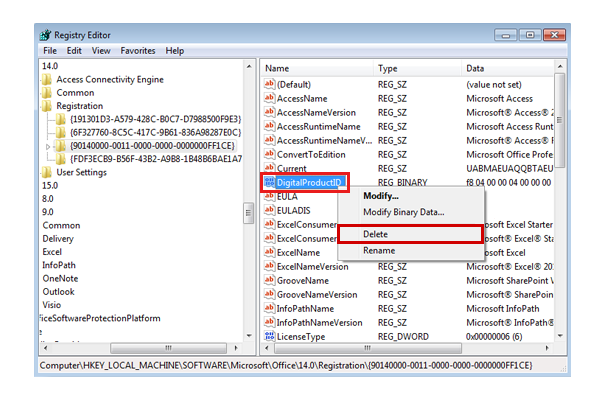
Task: Click values pane horizontal scrollbar right arrow
Action: [547, 348]
